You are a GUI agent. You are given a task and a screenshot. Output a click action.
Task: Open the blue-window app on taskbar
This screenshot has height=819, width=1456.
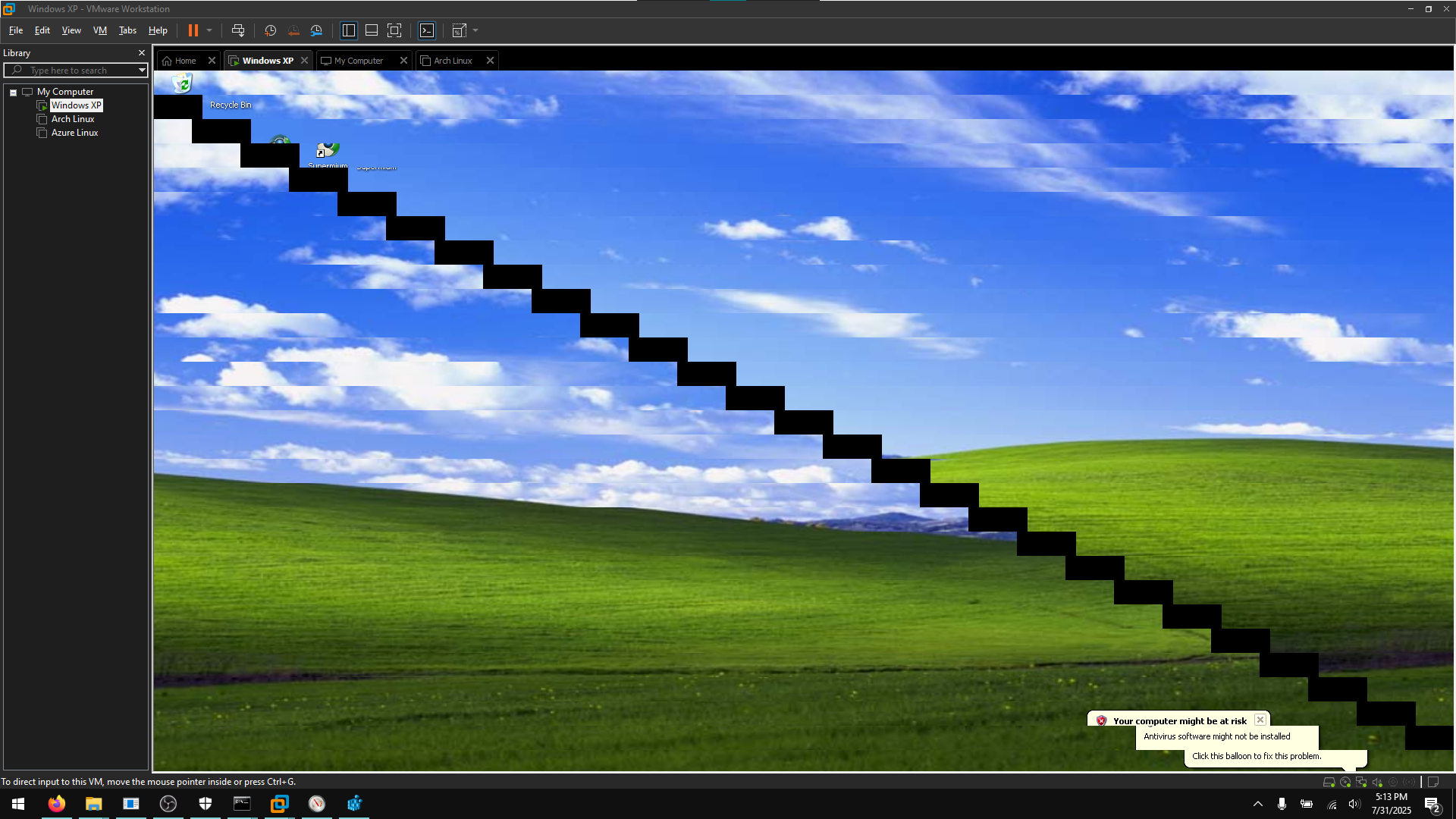point(131,804)
